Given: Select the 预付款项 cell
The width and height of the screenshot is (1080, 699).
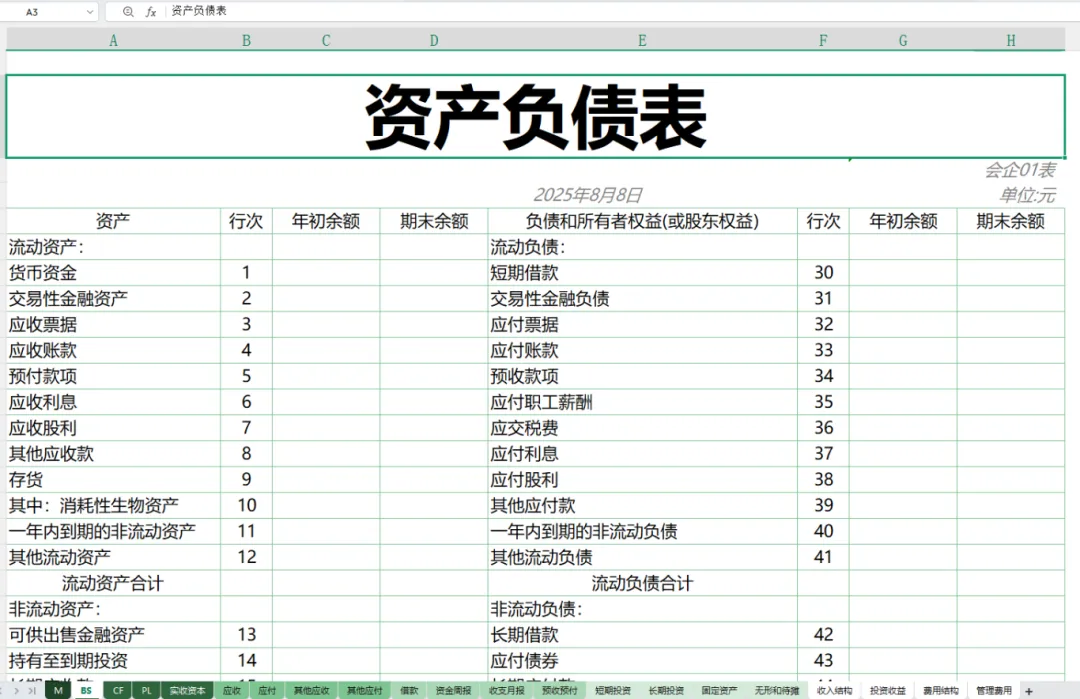Looking at the screenshot, I should point(114,376).
